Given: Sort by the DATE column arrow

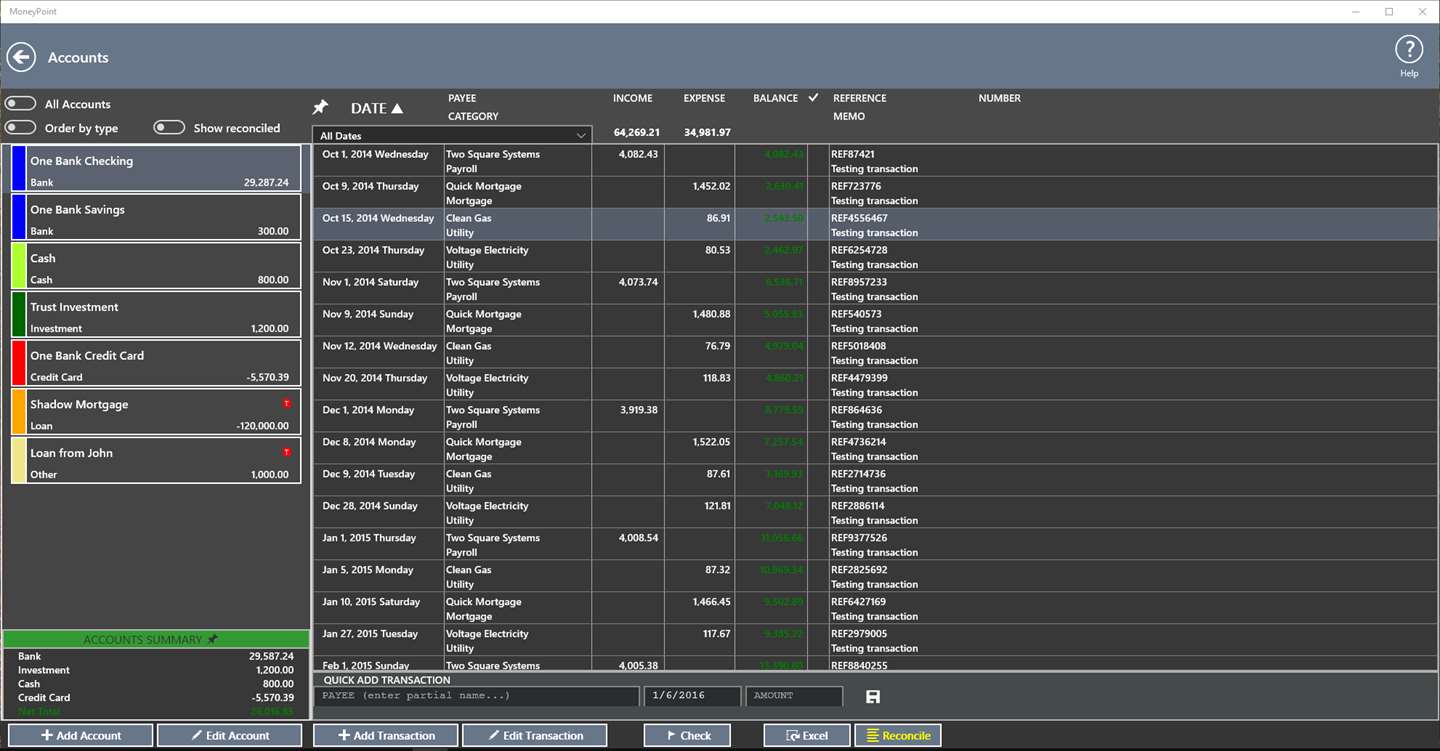Looking at the screenshot, I should (x=397, y=108).
